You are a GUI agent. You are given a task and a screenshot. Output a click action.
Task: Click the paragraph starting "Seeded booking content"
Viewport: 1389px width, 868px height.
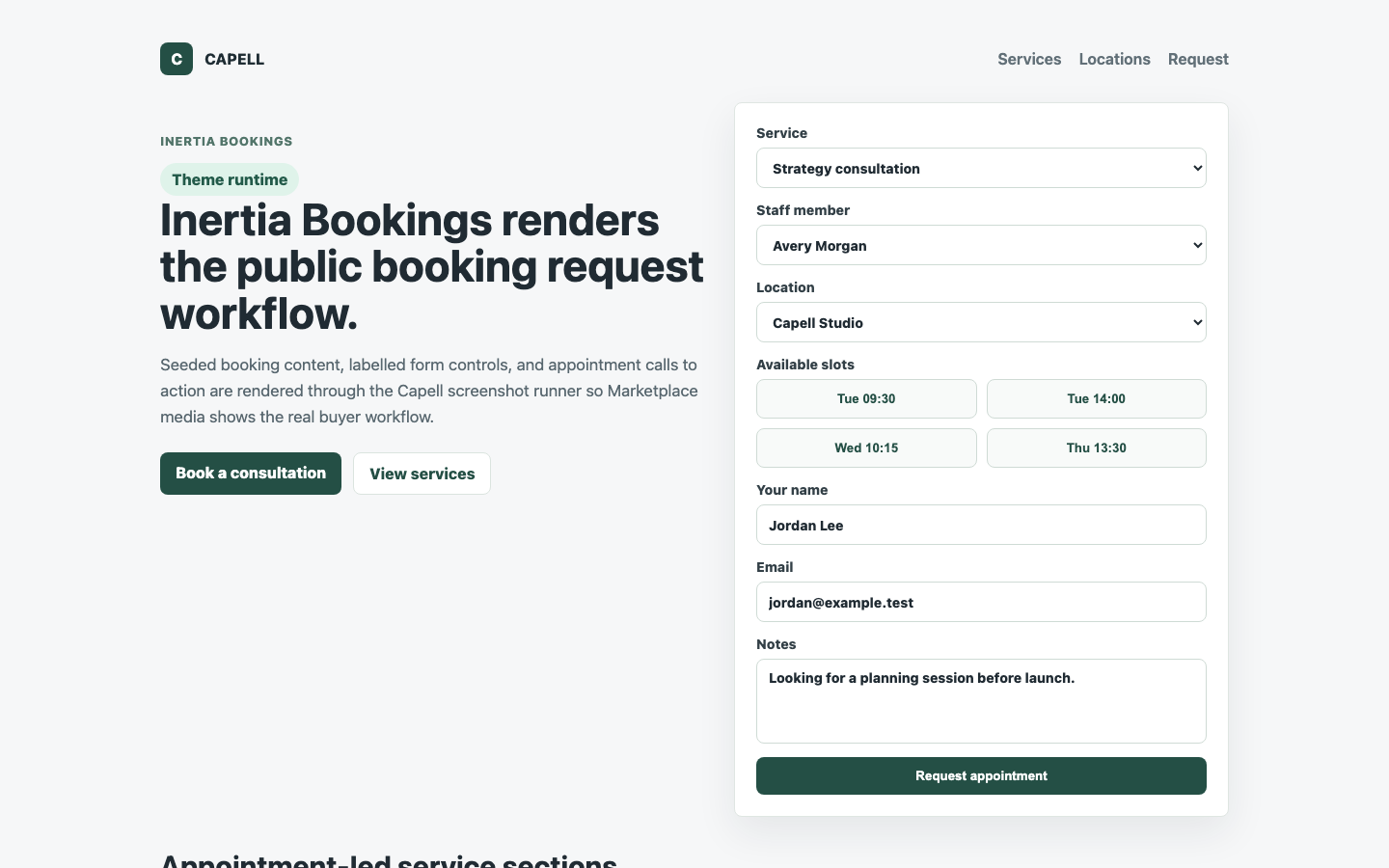(429, 391)
